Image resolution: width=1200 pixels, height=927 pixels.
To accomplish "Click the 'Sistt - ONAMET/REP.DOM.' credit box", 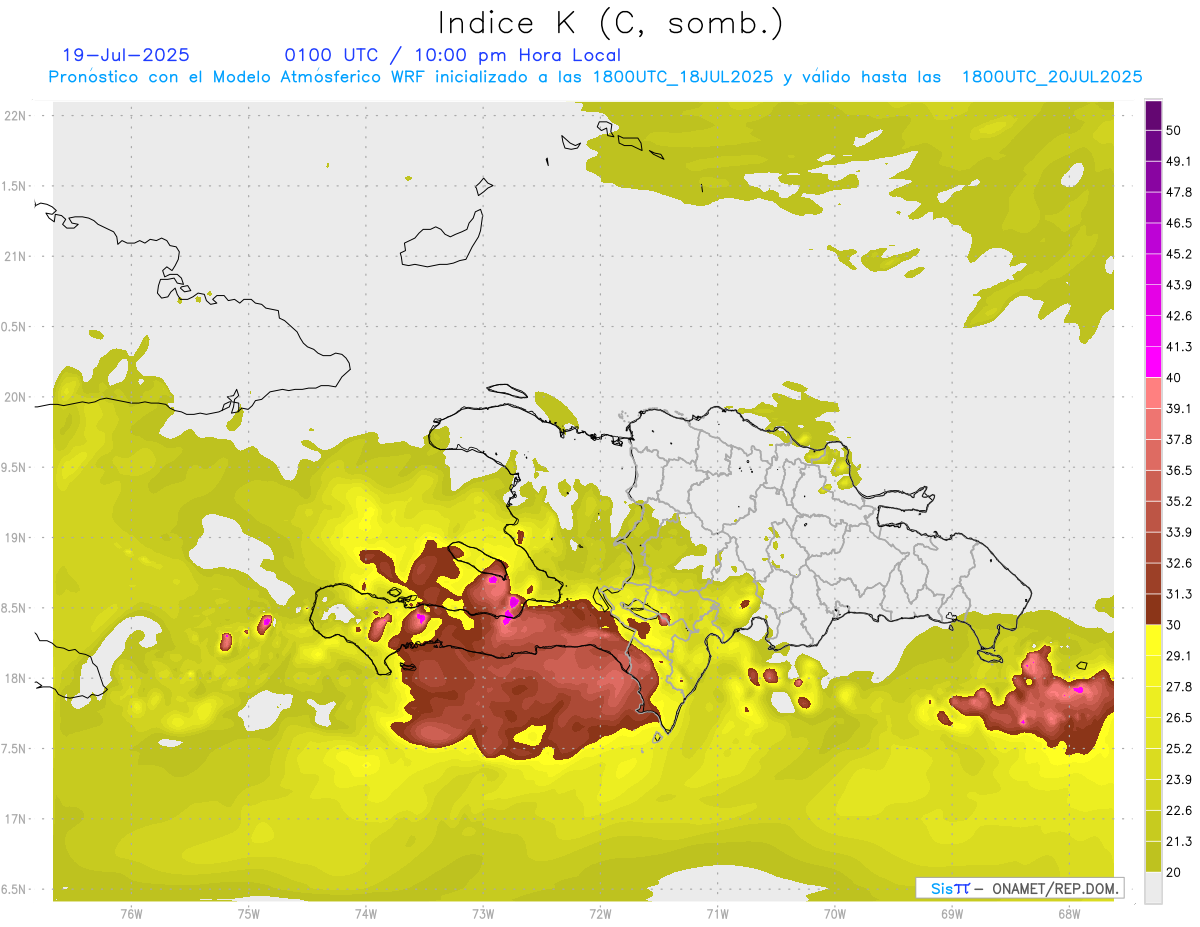I will (x=1021, y=888).
